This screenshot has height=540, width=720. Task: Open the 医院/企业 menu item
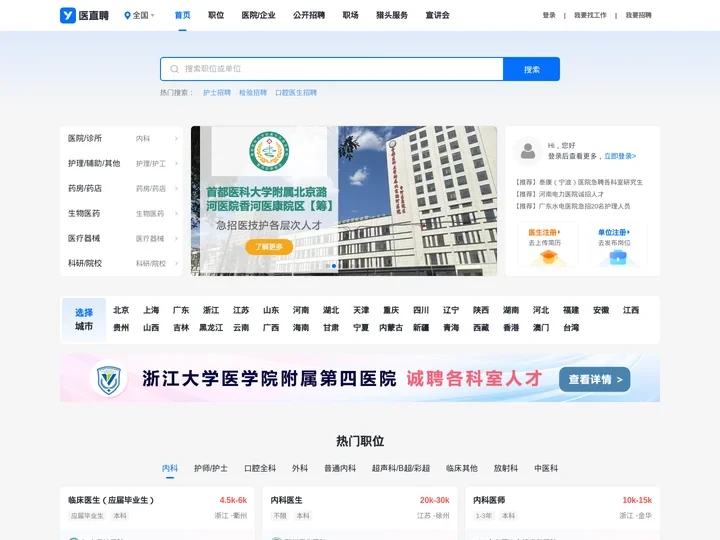click(x=259, y=15)
